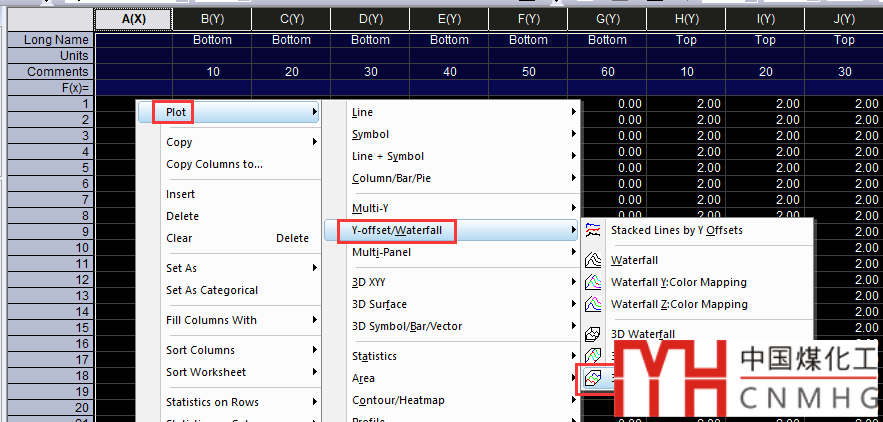Pick the plain Waterfall plot label
The width and height of the screenshot is (883, 422).
coord(635,260)
